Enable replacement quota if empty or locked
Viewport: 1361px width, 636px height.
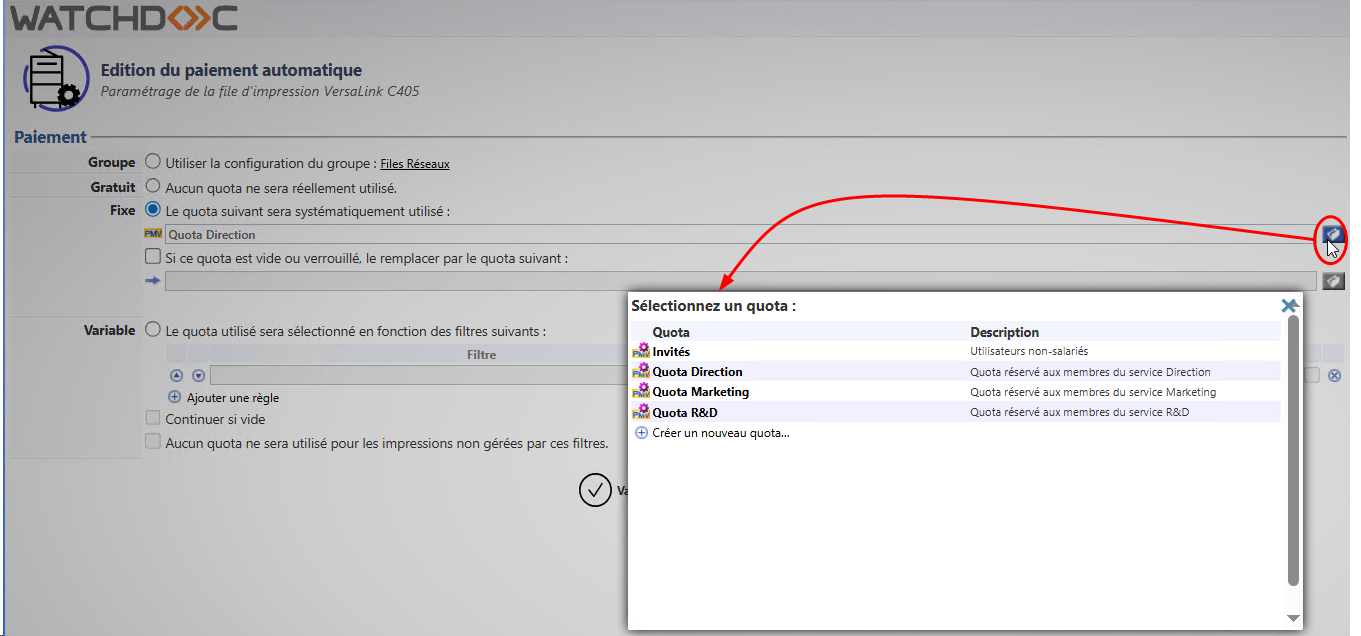152,257
